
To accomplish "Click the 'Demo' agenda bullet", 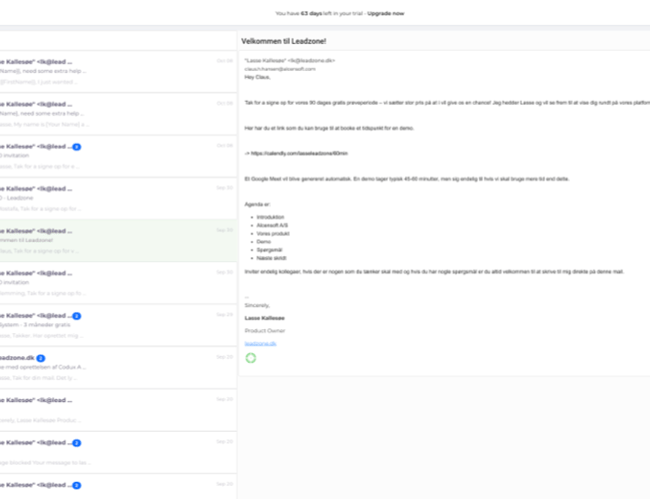I will point(264,242).
